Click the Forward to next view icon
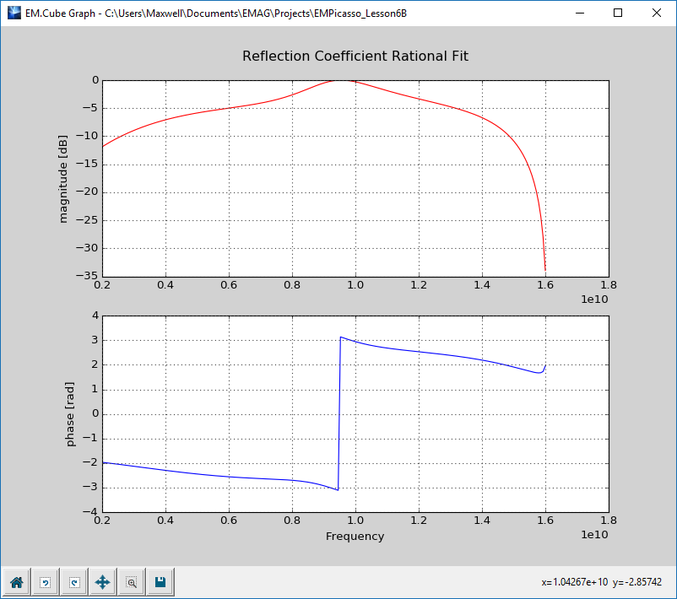 point(74,582)
